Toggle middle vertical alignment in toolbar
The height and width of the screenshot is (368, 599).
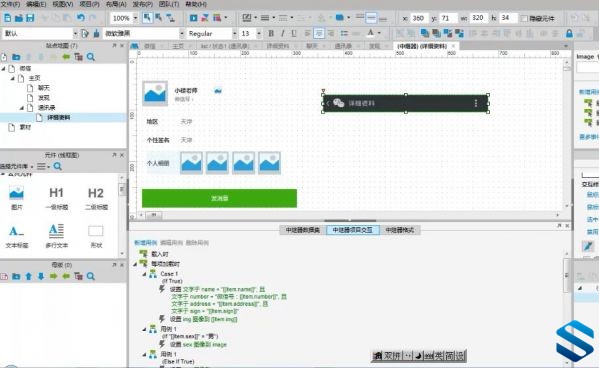[x=371, y=18]
